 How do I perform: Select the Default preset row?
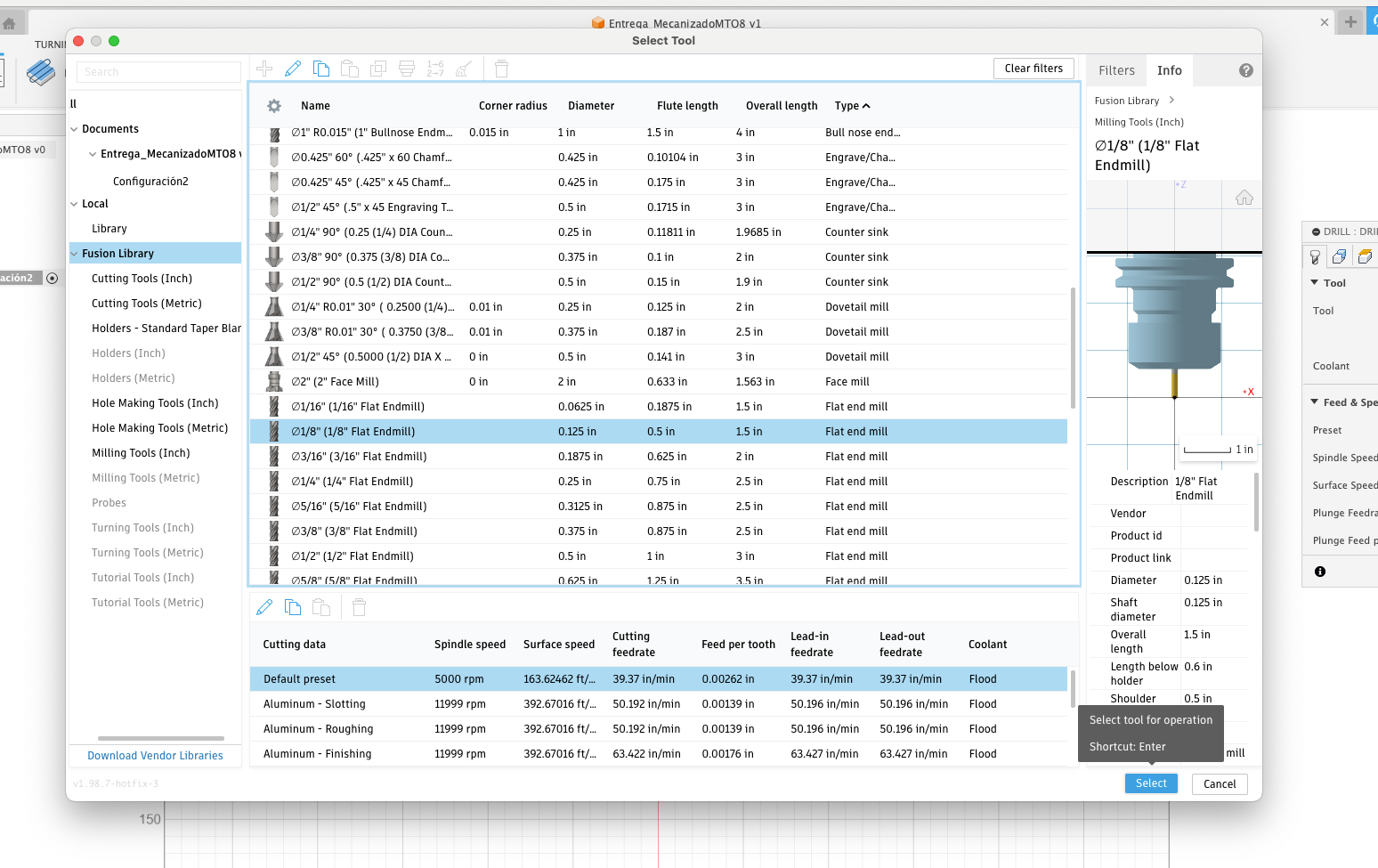tap(659, 679)
